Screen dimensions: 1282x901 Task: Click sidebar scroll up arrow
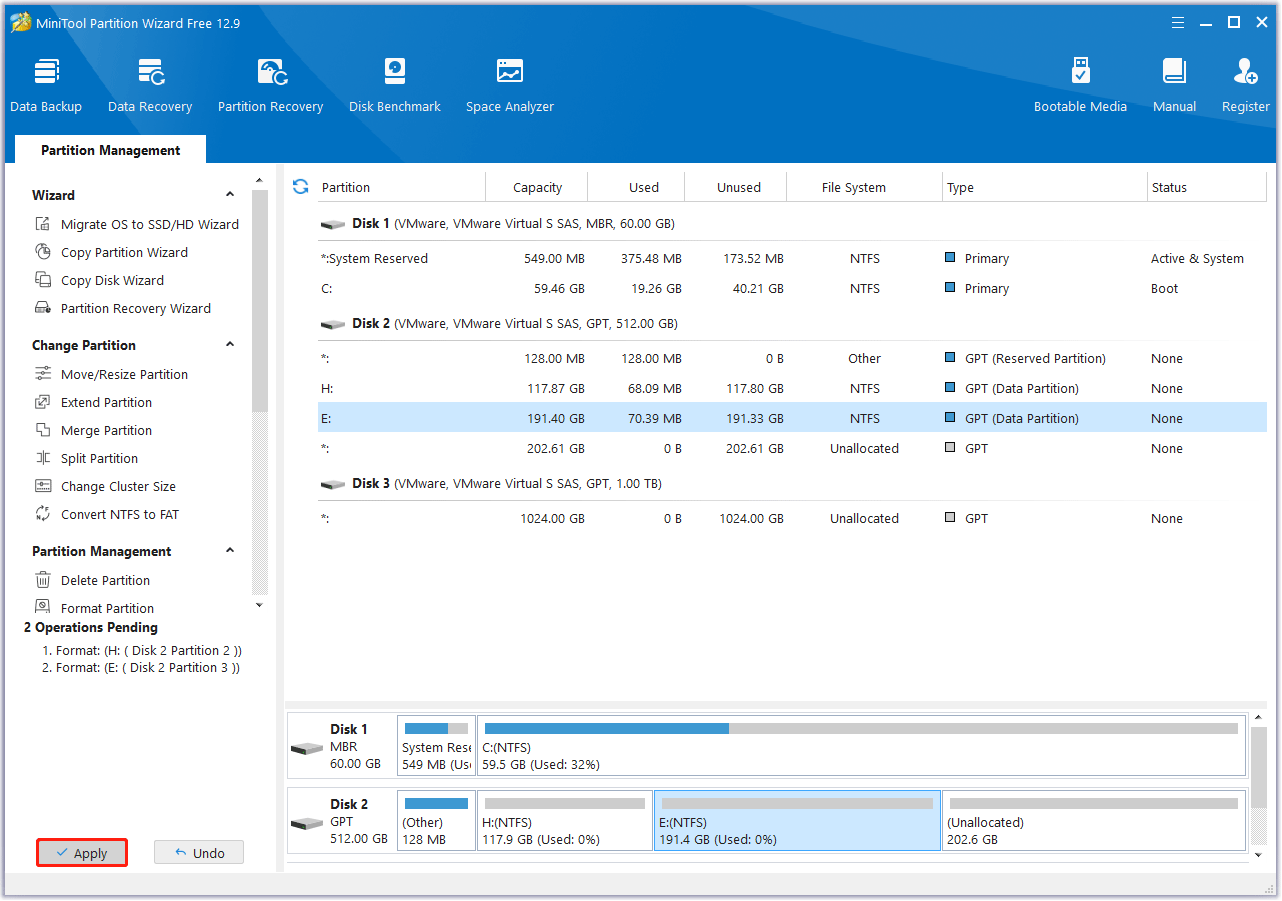260,181
